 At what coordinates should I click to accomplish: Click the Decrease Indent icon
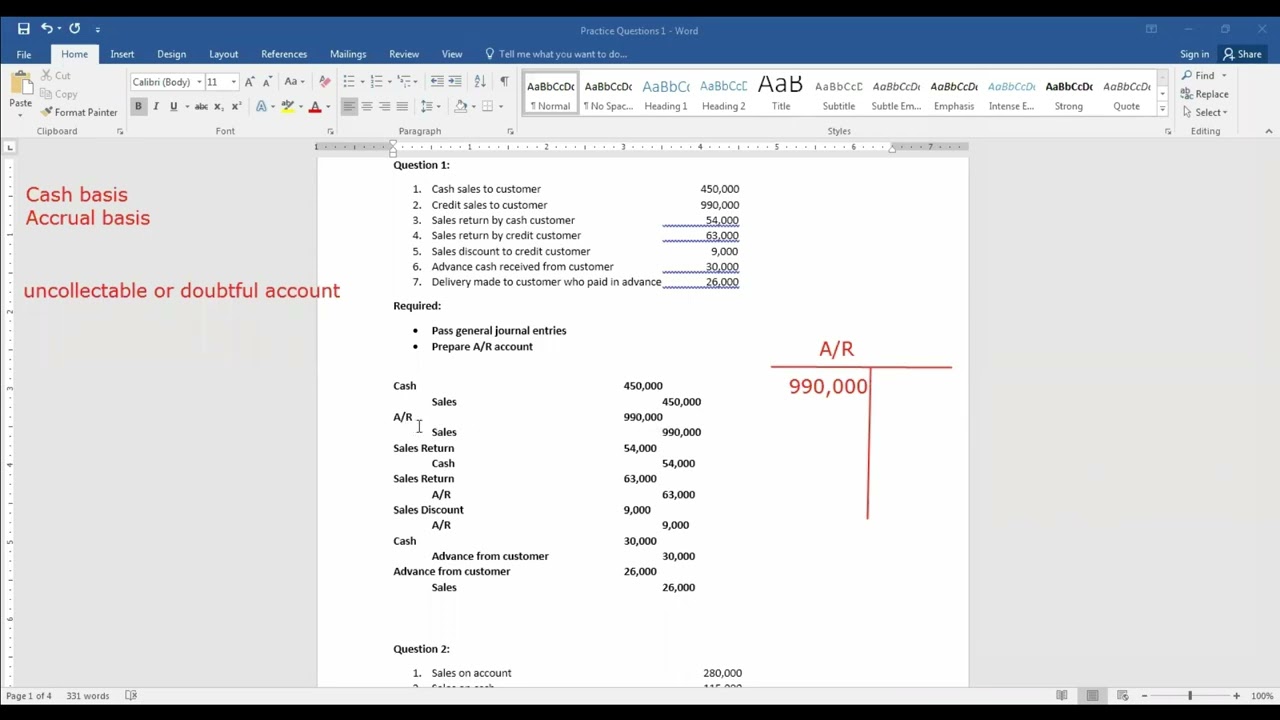point(437,82)
